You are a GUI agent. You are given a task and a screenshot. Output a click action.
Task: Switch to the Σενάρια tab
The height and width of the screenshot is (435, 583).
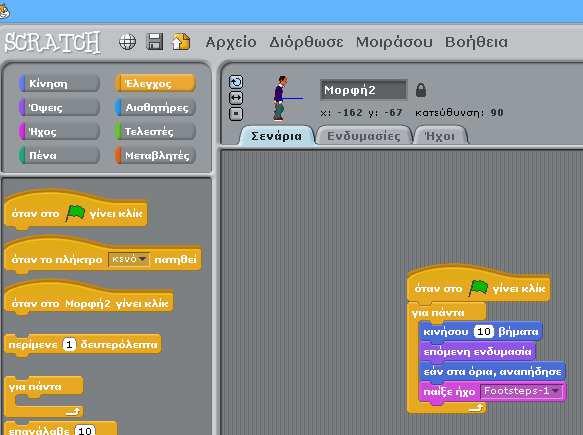point(276,136)
